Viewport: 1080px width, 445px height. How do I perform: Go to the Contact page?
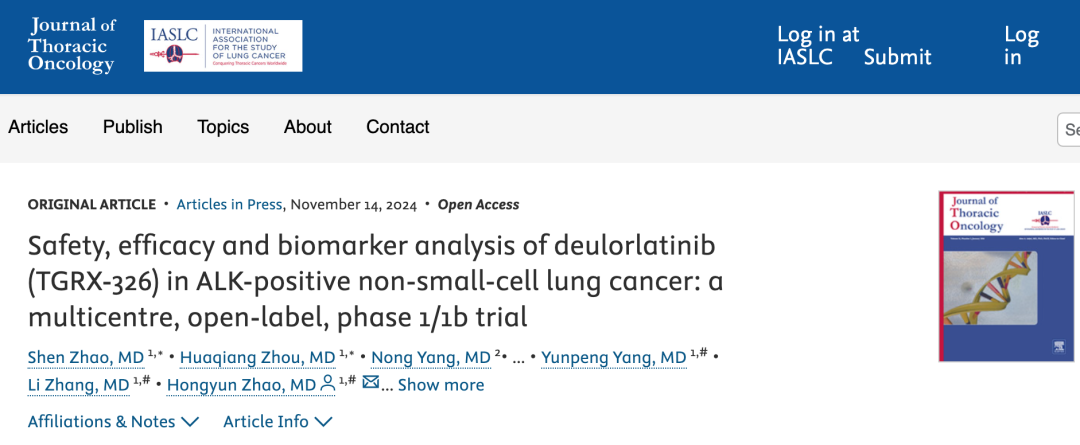(x=397, y=127)
